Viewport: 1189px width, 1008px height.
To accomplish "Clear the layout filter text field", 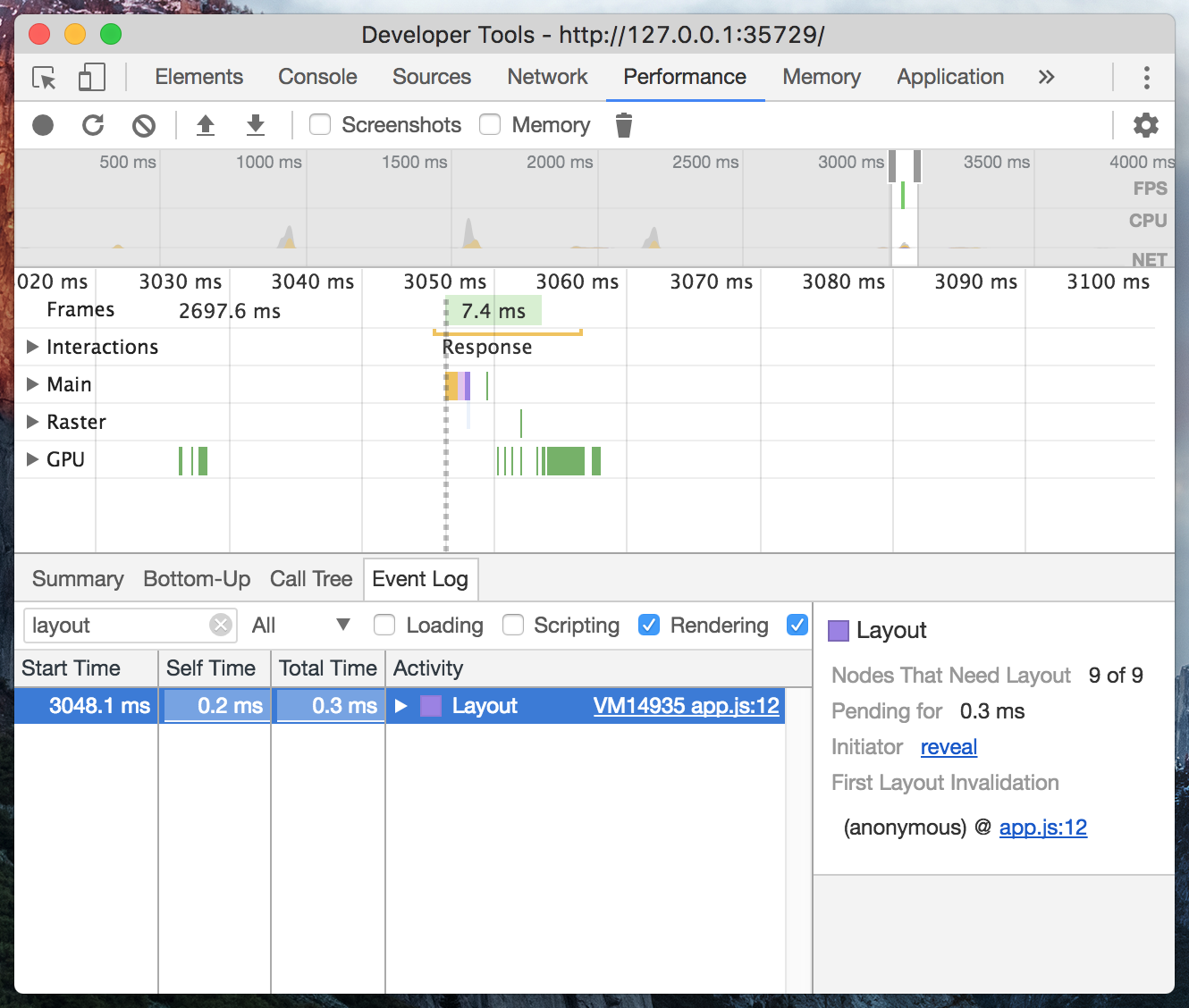I will point(221,625).
